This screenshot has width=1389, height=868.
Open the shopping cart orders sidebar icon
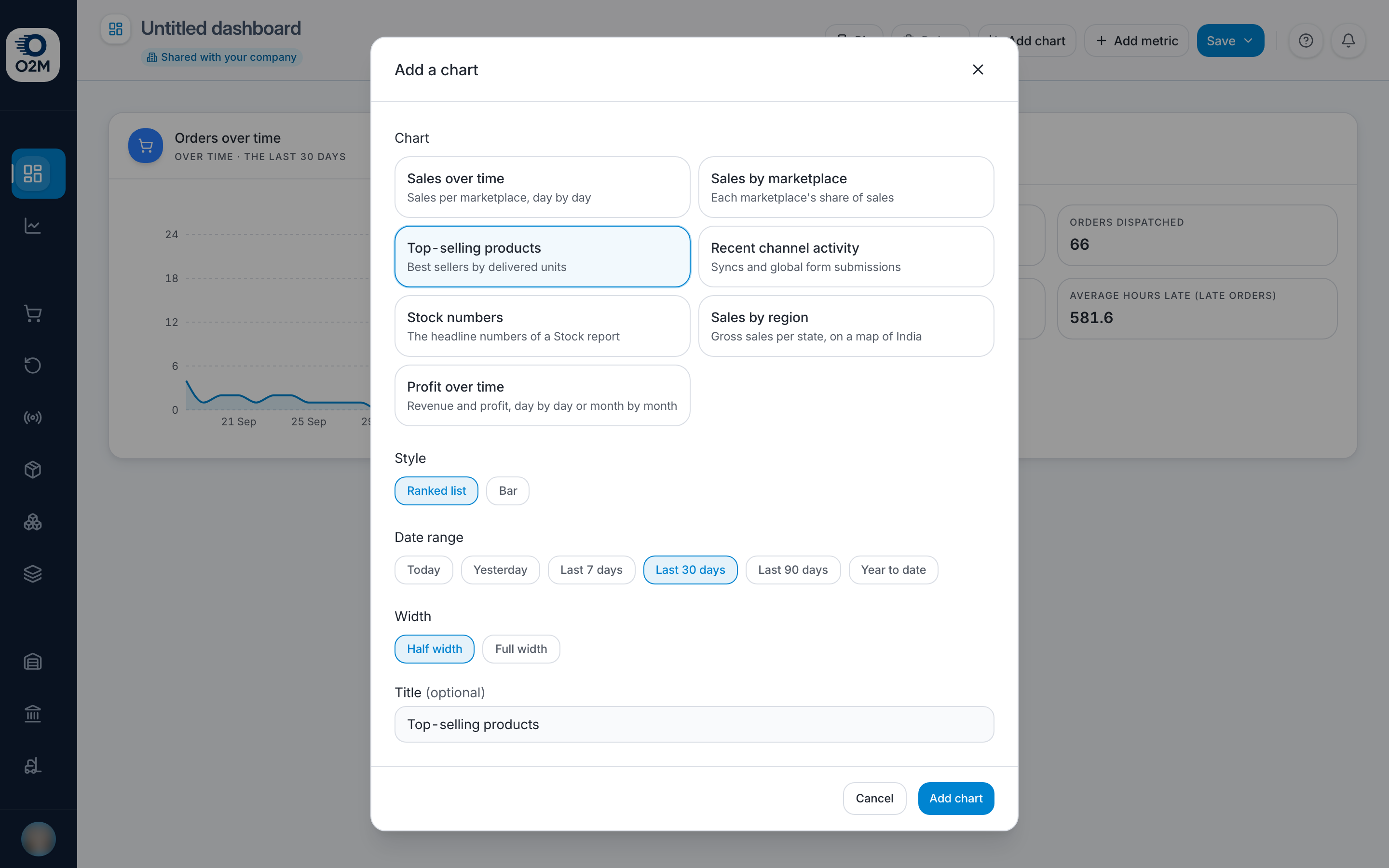(x=33, y=313)
